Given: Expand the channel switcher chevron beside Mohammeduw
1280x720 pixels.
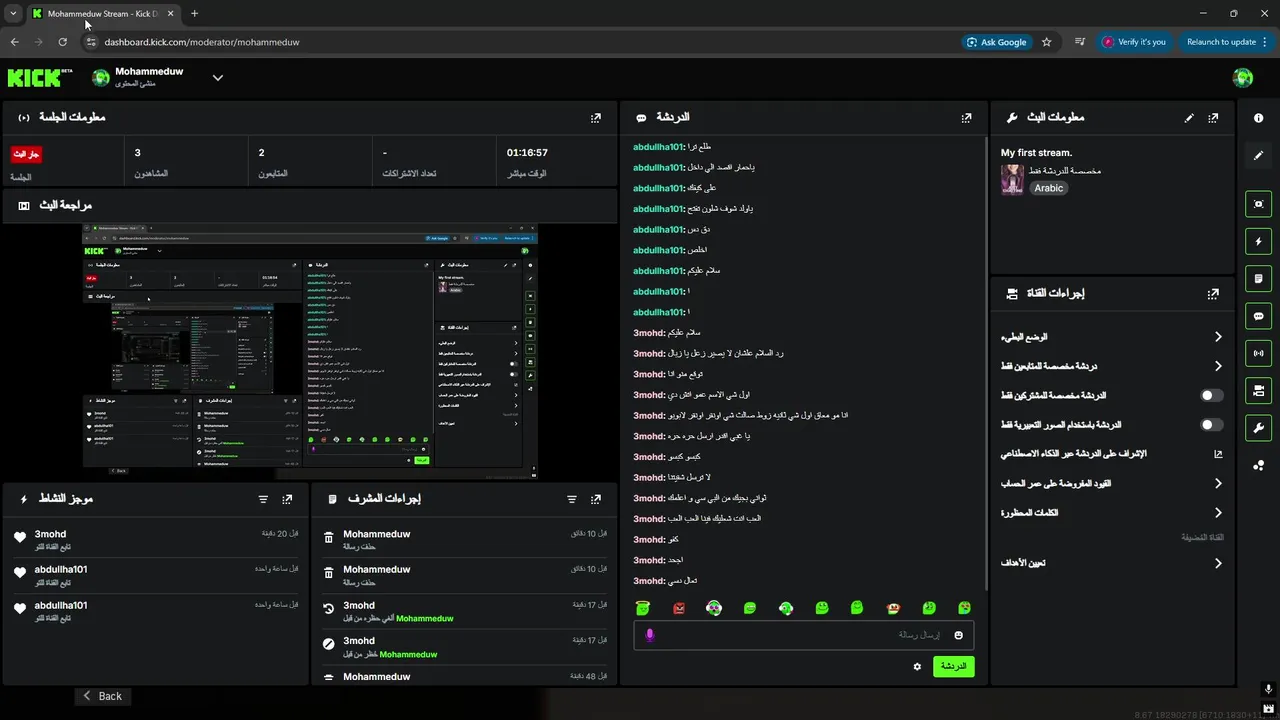Looking at the screenshot, I should pyautogui.click(x=218, y=78).
